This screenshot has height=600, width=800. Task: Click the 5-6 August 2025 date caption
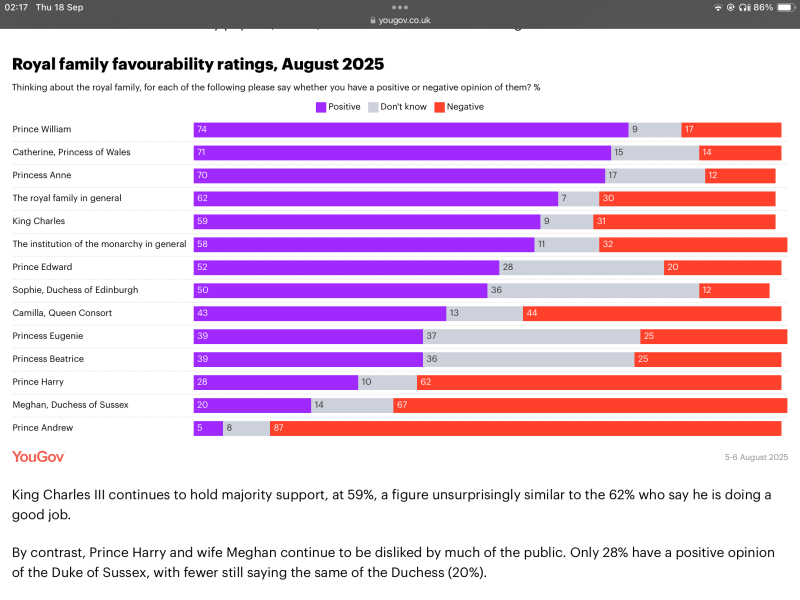[x=756, y=456]
